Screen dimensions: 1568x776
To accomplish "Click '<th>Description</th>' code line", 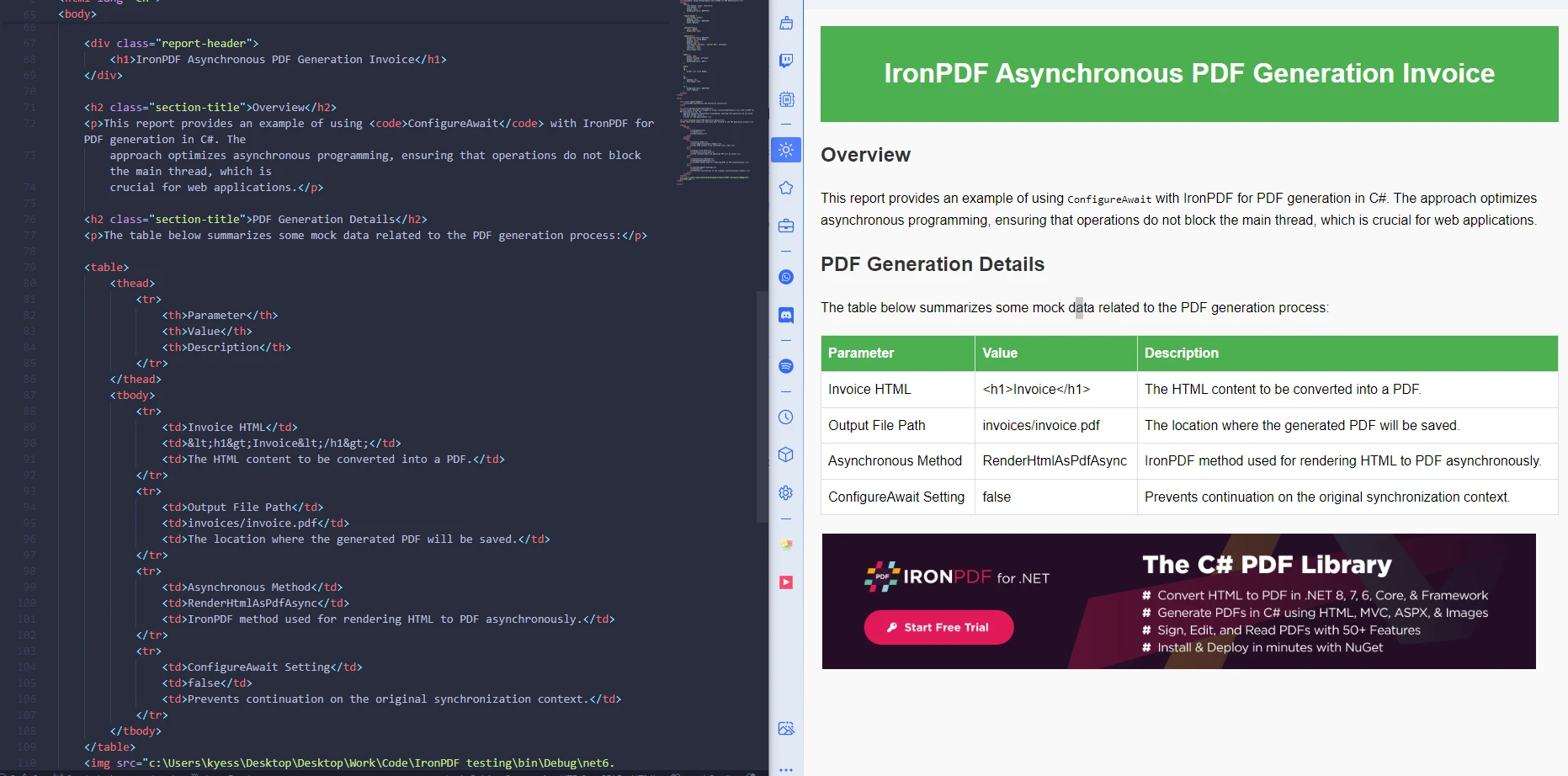I will pos(226,348).
